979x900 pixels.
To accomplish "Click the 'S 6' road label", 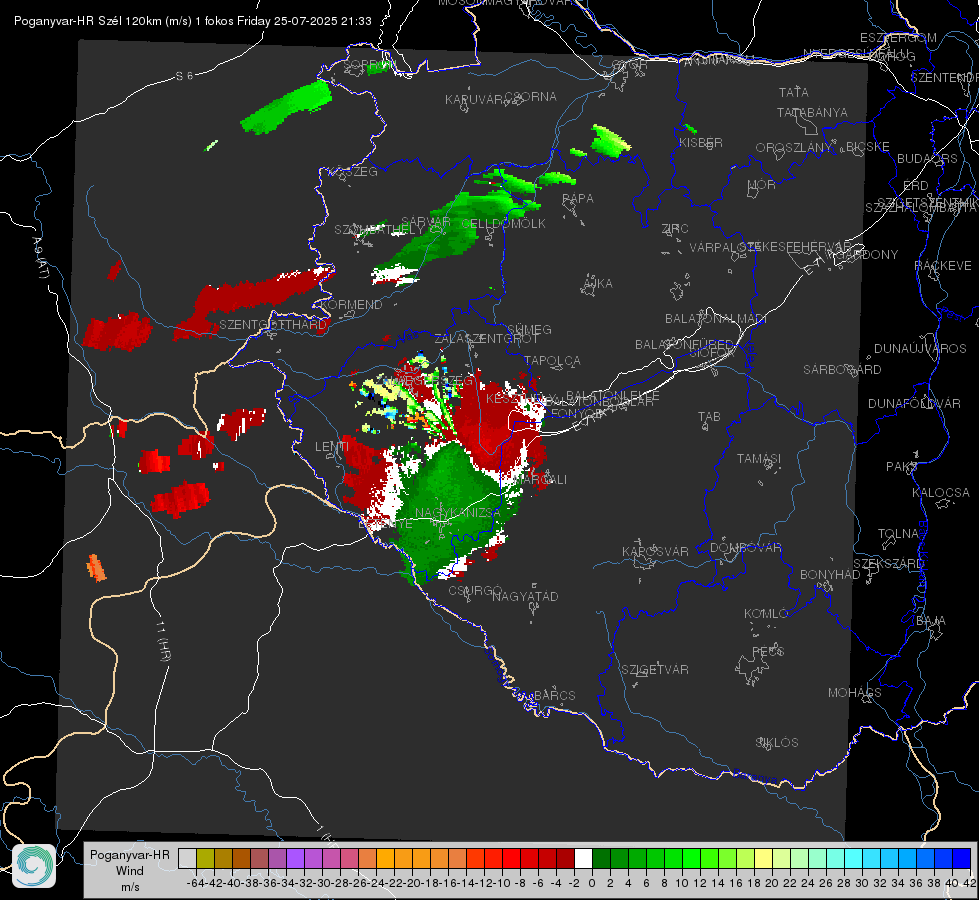I will tap(184, 76).
